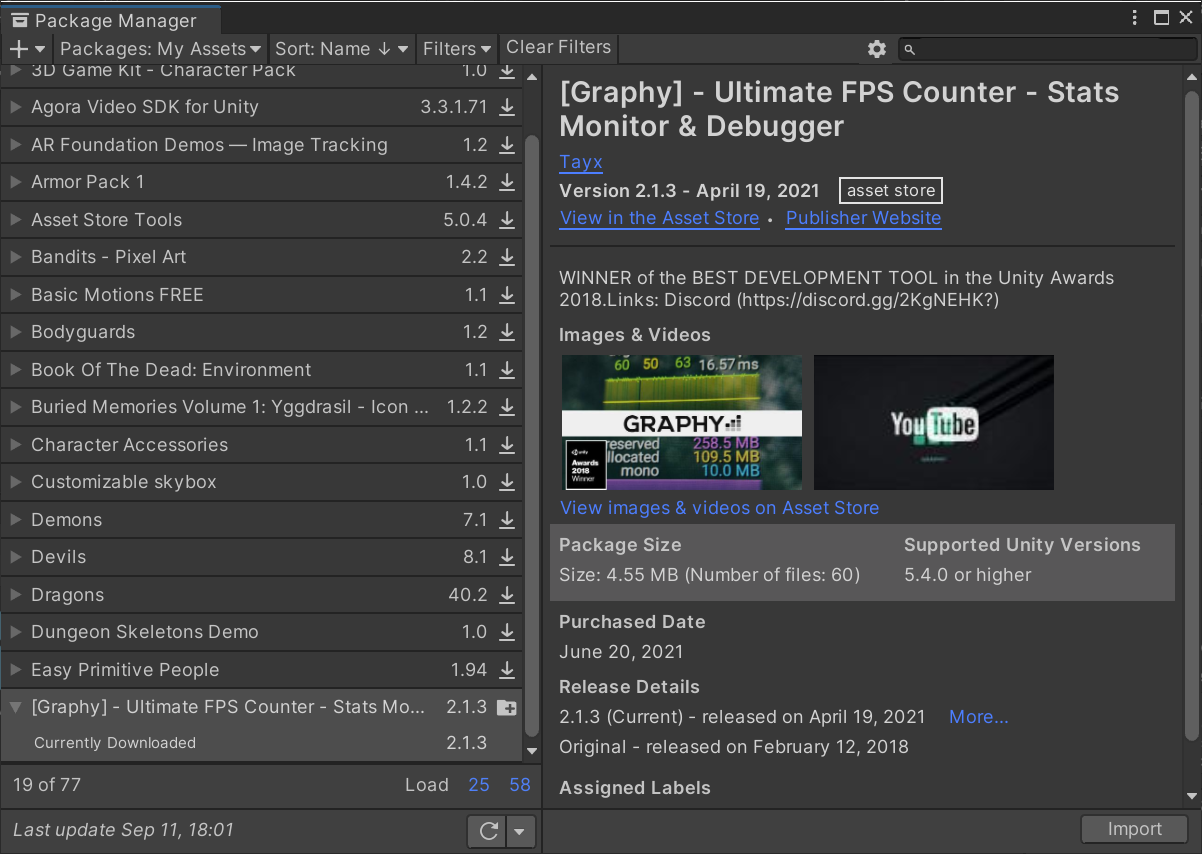
Task: Download Agora Video SDK for Unity package
Action: (x=507, y=107)
